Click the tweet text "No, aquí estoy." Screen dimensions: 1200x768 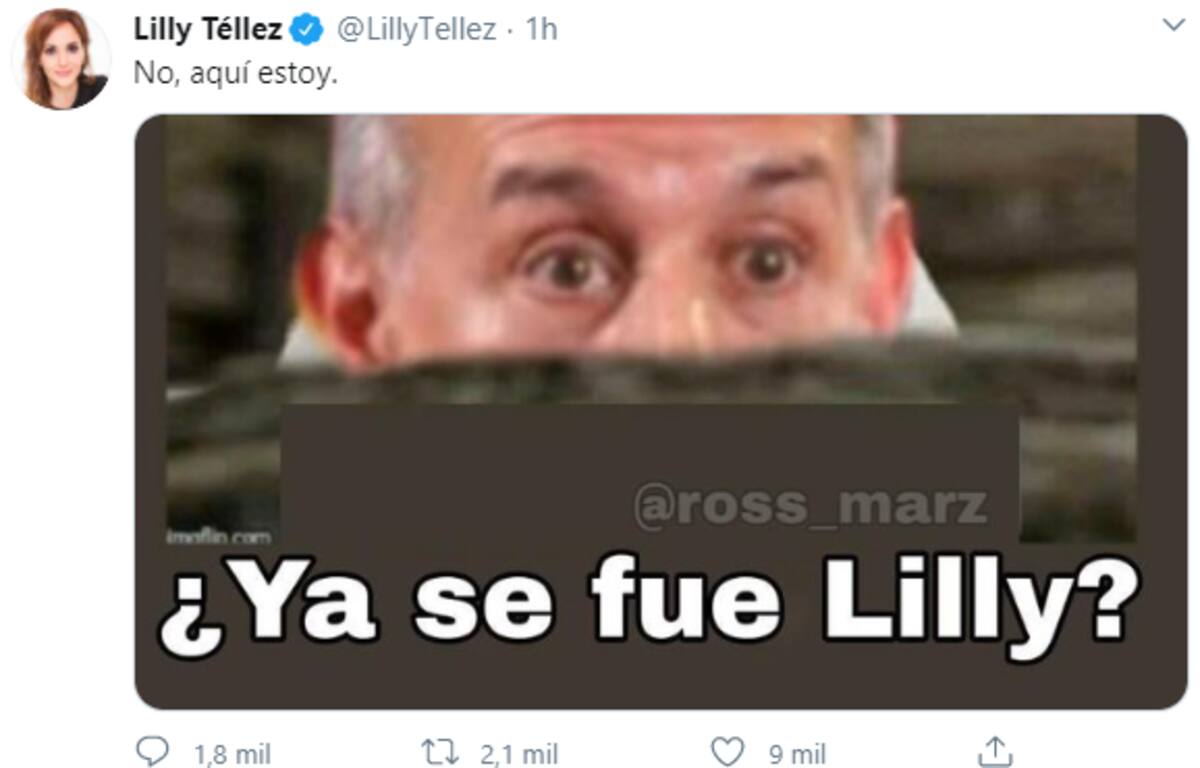point(236,75)
